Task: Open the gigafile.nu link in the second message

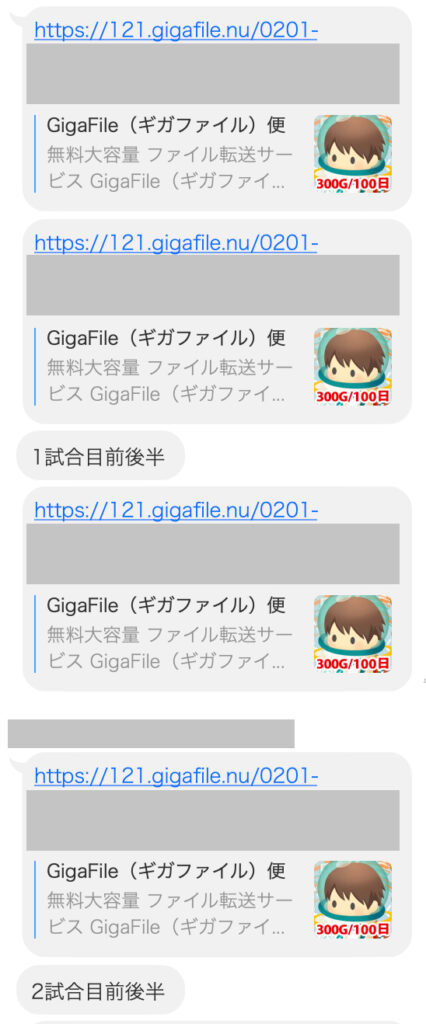Action: pyautogui.click(x=176, y=243)
